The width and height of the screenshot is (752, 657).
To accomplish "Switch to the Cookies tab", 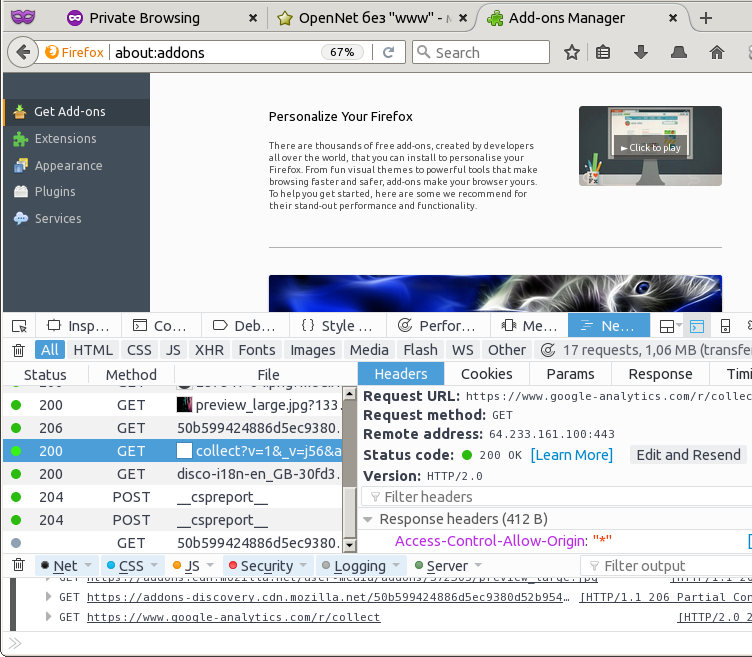I will pos(486,374).
